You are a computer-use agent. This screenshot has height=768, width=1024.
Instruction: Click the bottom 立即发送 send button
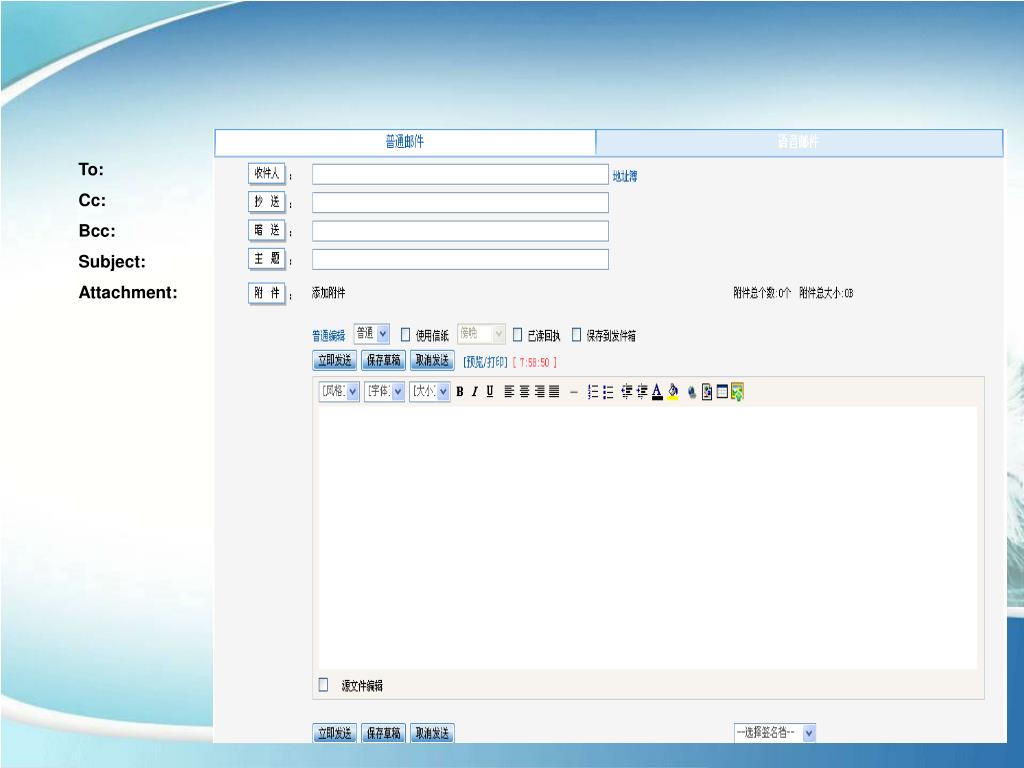click(335, 733)
